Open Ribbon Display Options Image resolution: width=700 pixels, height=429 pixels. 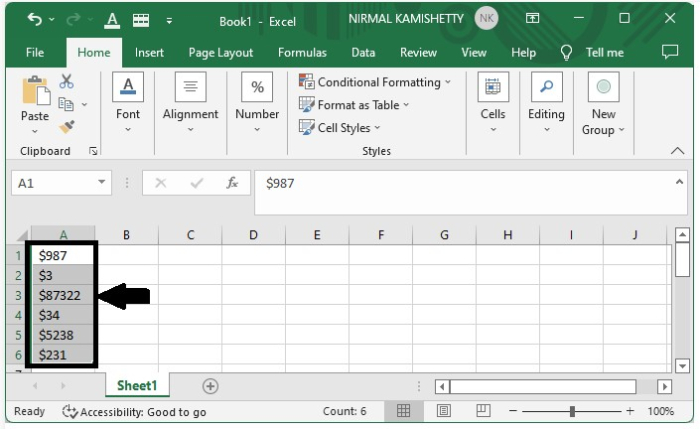[532, 18]
